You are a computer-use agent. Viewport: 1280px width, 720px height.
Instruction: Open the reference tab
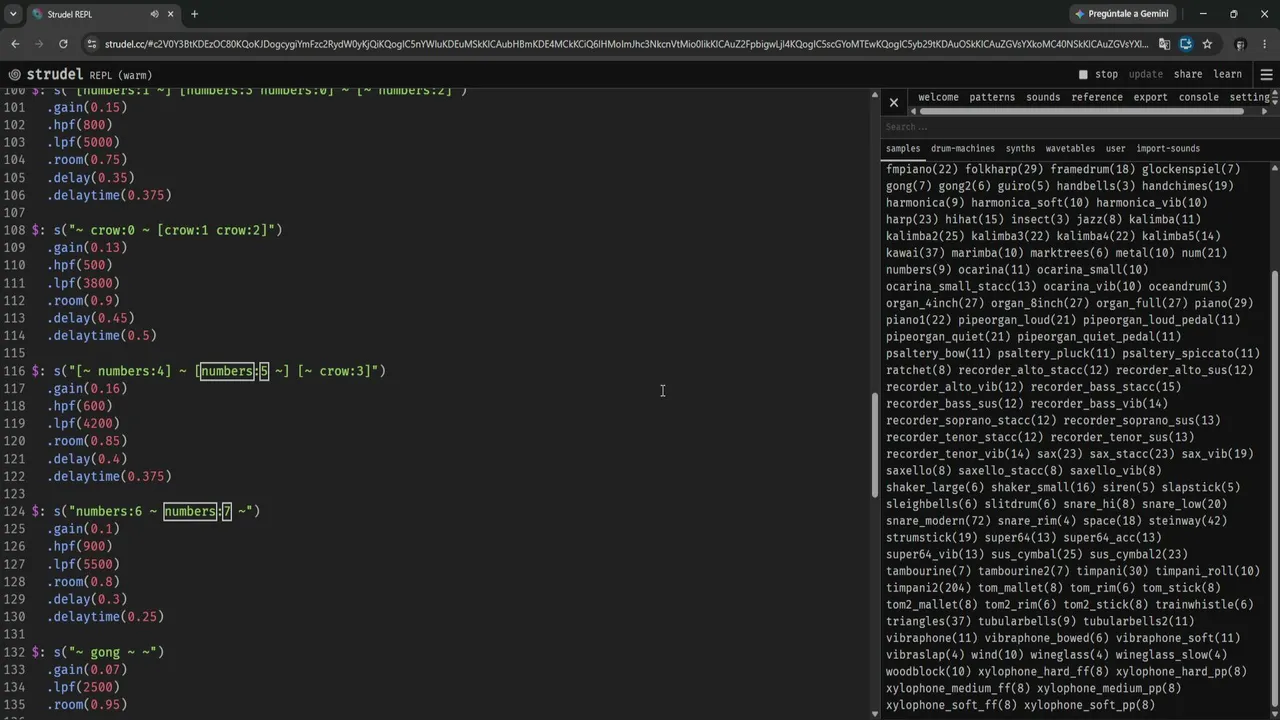(x=1097, y=97)
